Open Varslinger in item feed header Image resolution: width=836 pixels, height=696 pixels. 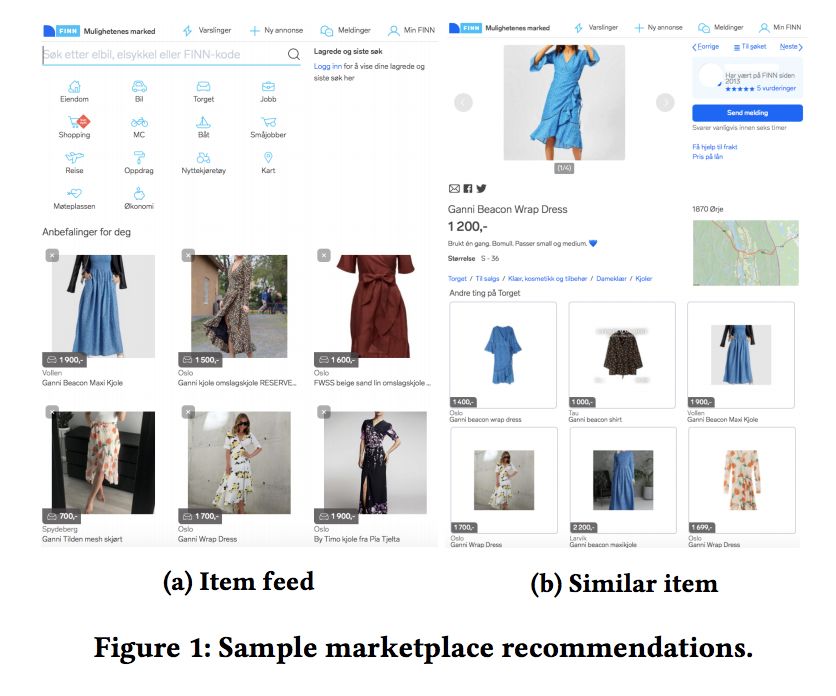point(207,30)
